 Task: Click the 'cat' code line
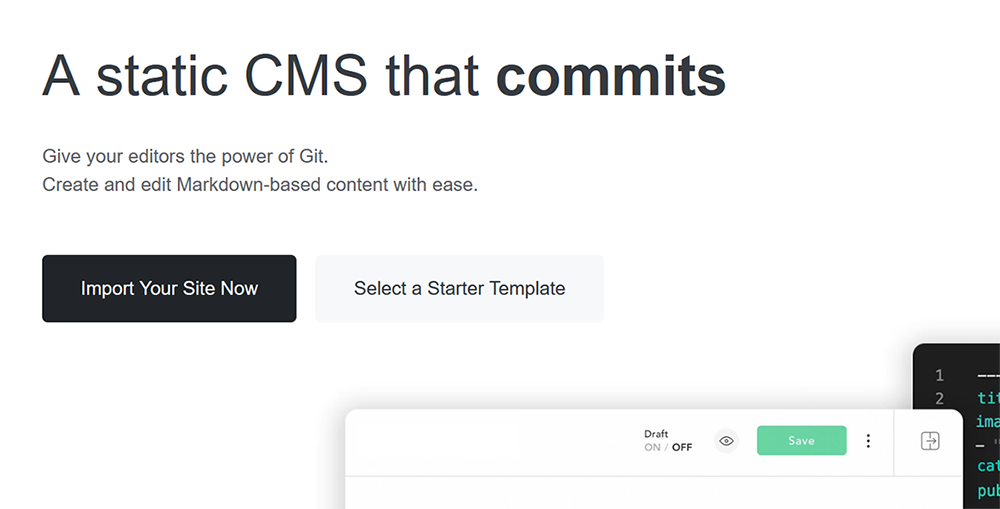(988, 466)
